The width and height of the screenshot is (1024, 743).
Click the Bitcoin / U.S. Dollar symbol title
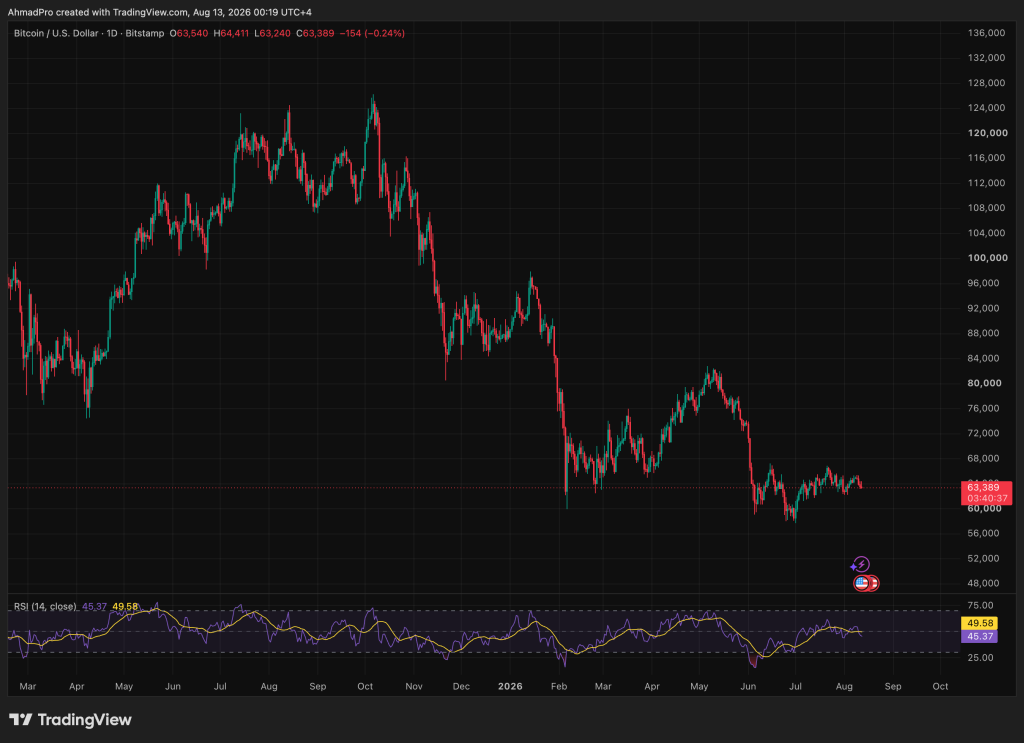[56, 33]
